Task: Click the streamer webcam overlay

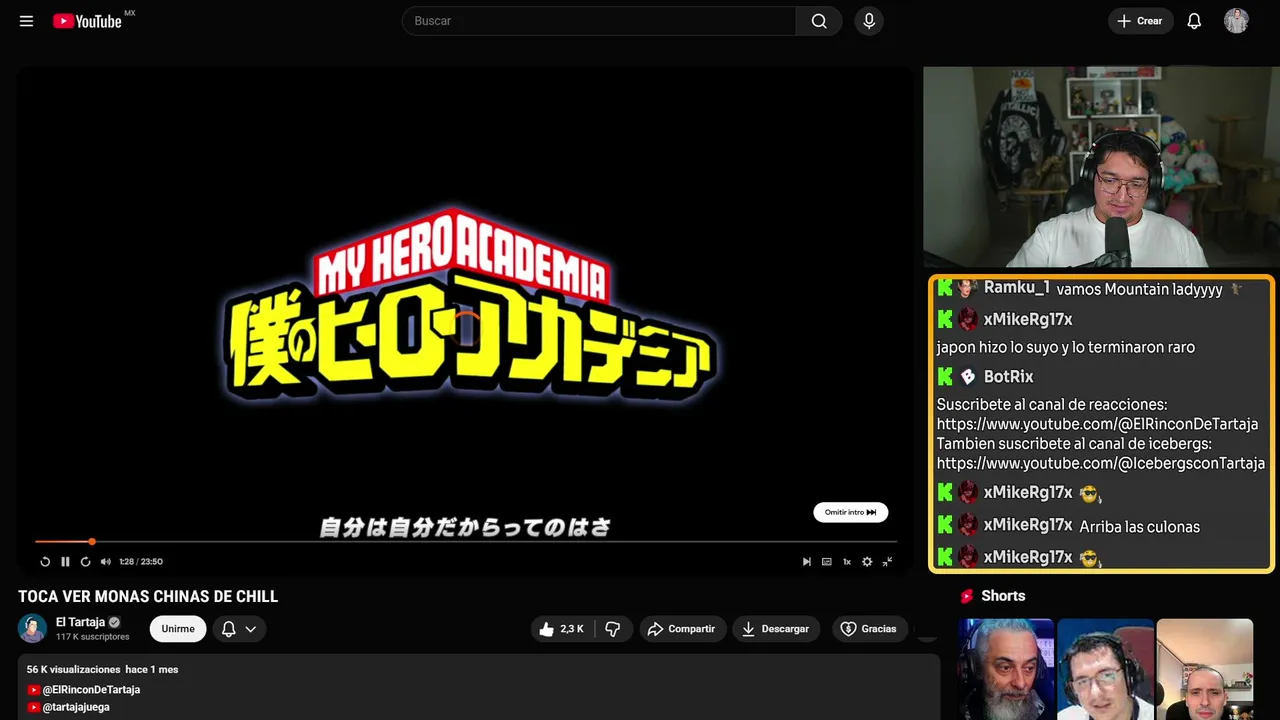Action: coord(1100,167)
